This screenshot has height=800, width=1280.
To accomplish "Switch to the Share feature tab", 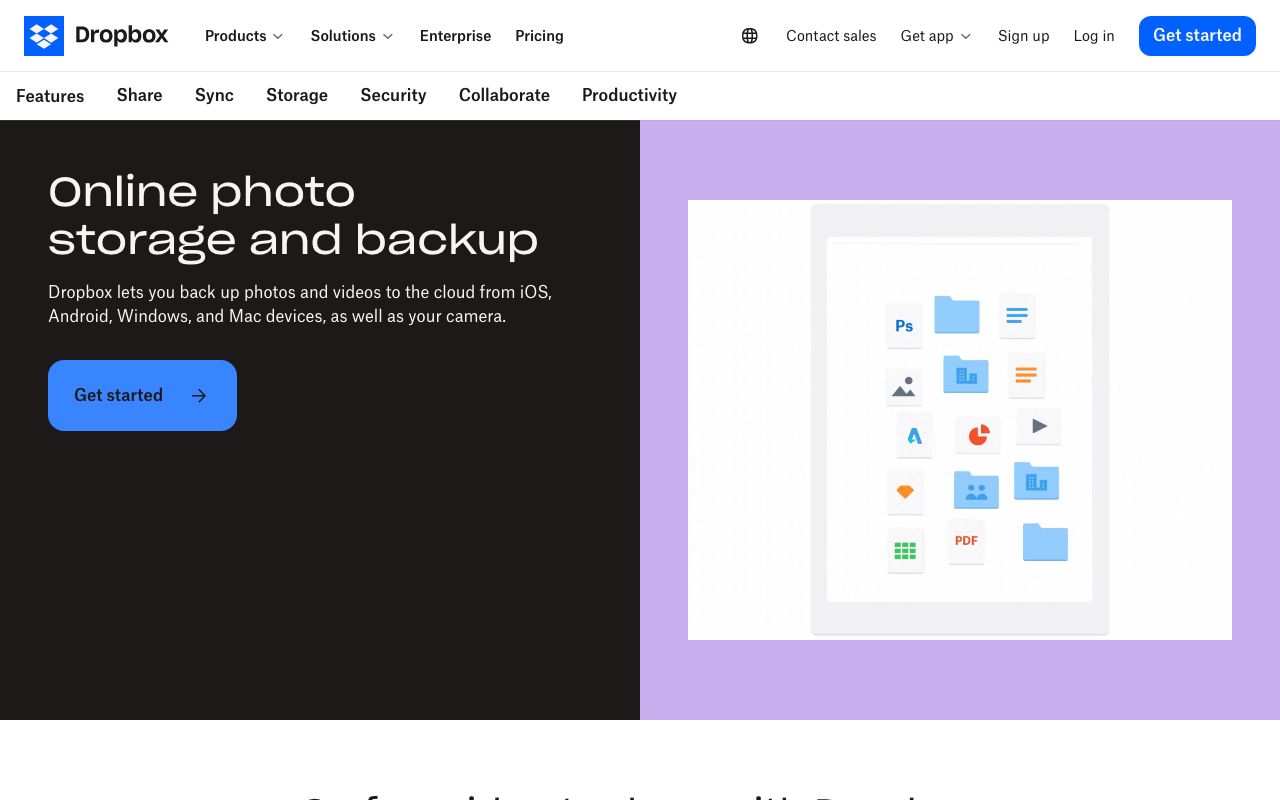I will coord(139,95).
